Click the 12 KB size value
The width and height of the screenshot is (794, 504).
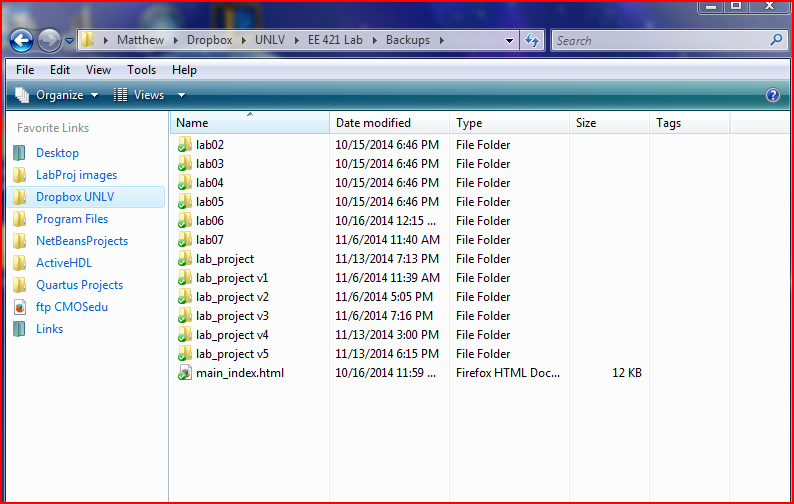(x=627, y=373)
